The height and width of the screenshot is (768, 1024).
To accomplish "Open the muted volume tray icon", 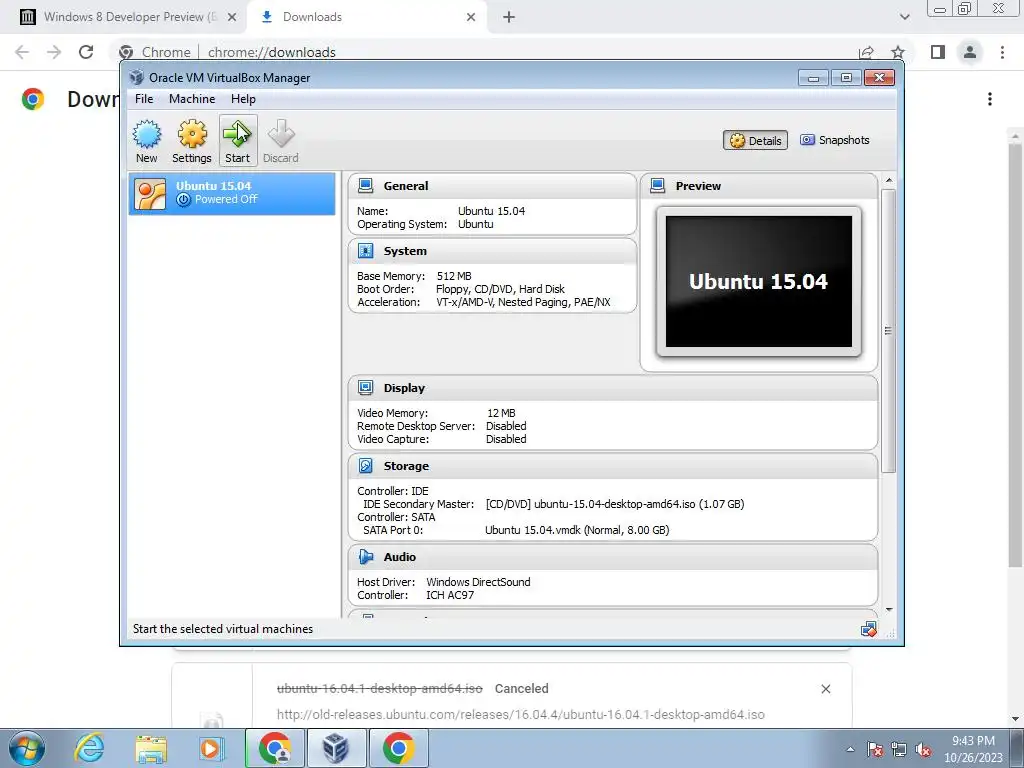I will coord(923,750).
